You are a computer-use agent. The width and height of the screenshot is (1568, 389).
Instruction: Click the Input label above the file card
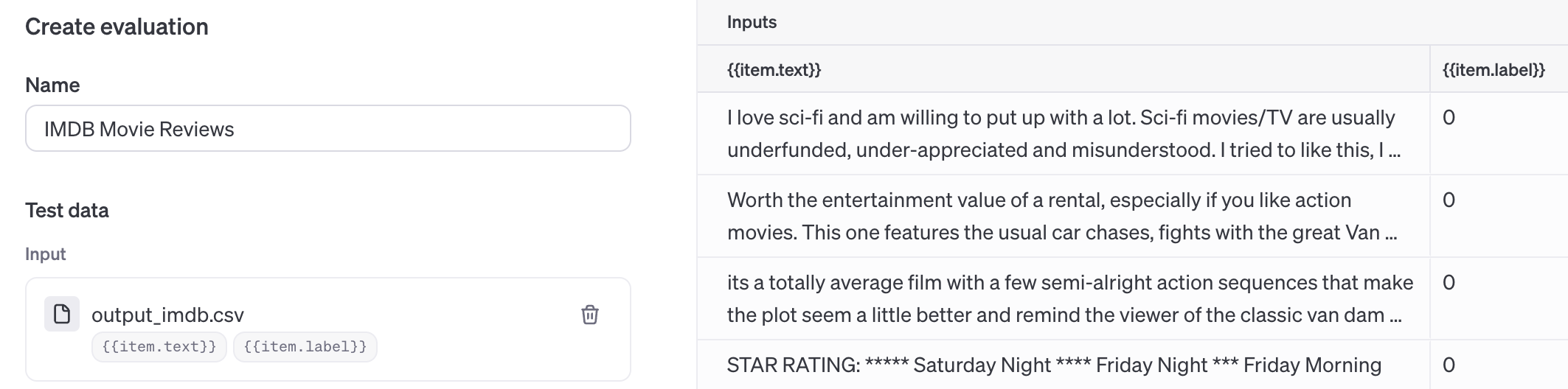tap(46, 254)
